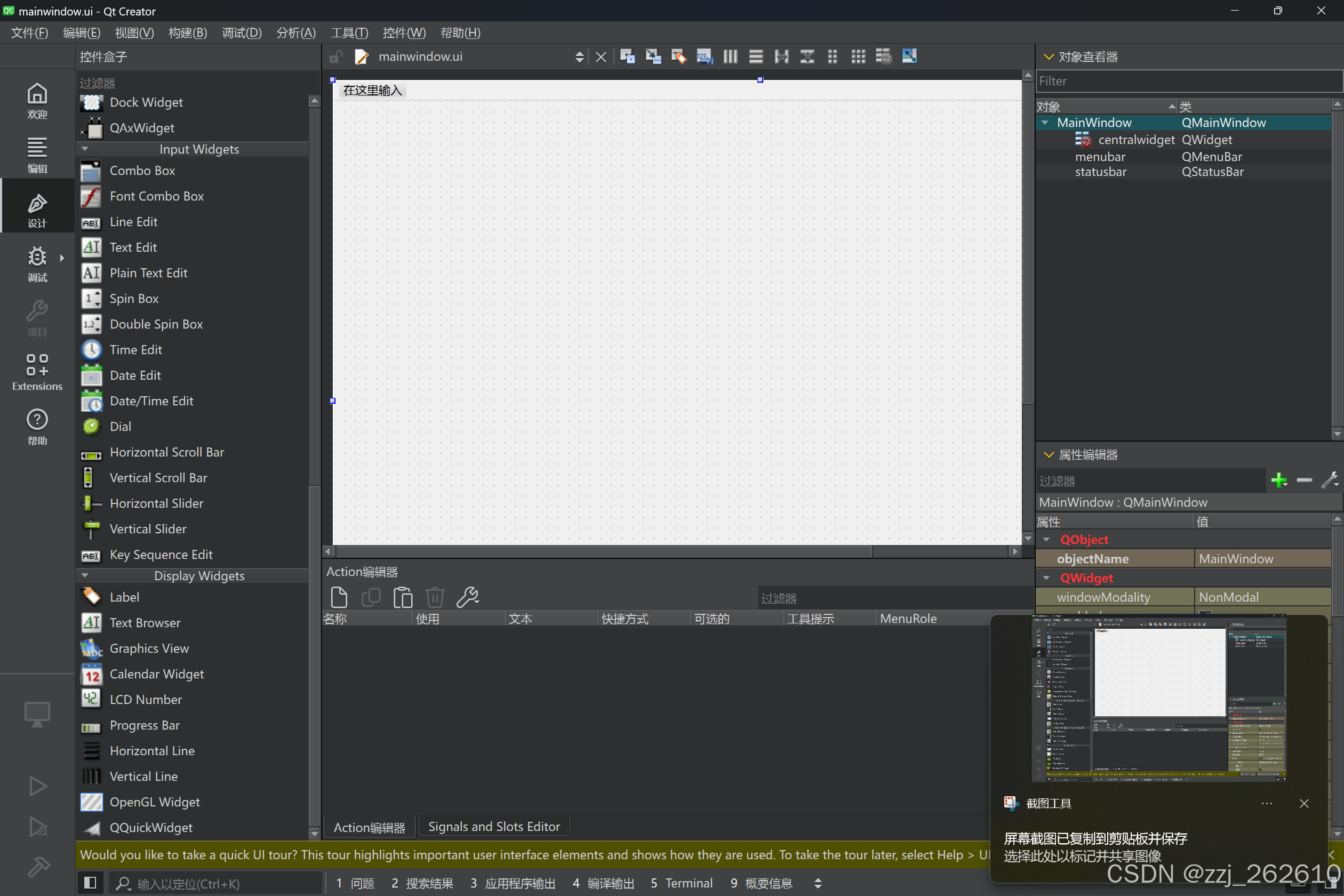The height and width of the screenshot is (896, 1344).
Task: Click the Edit Tab Order icon
Action: point(704,57)
